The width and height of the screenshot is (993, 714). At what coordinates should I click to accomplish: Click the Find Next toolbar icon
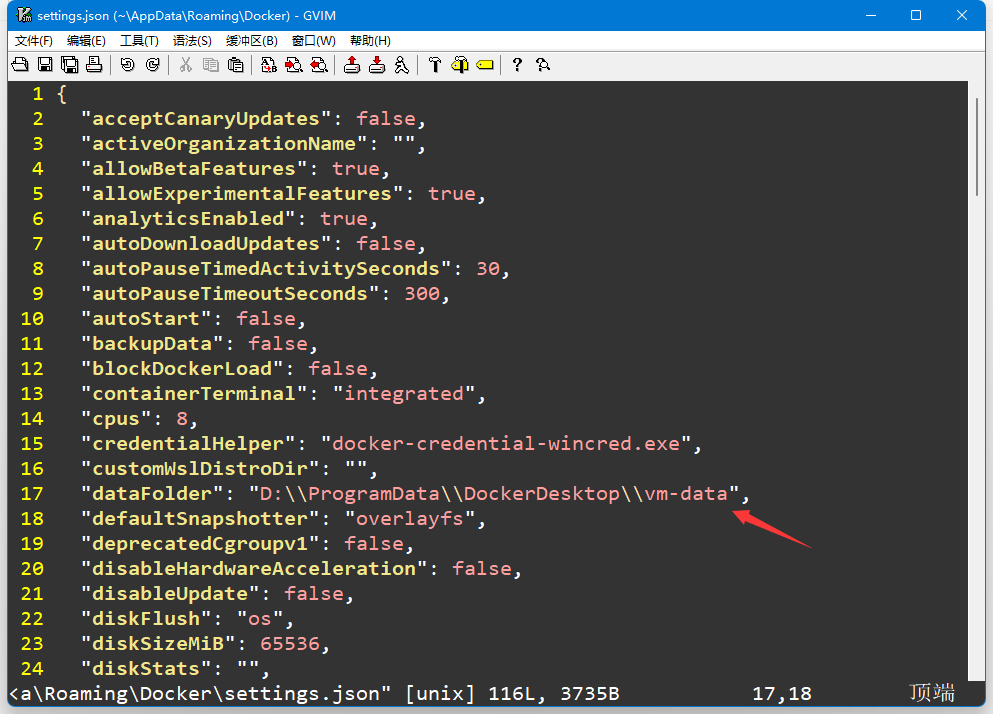point(294,65)
